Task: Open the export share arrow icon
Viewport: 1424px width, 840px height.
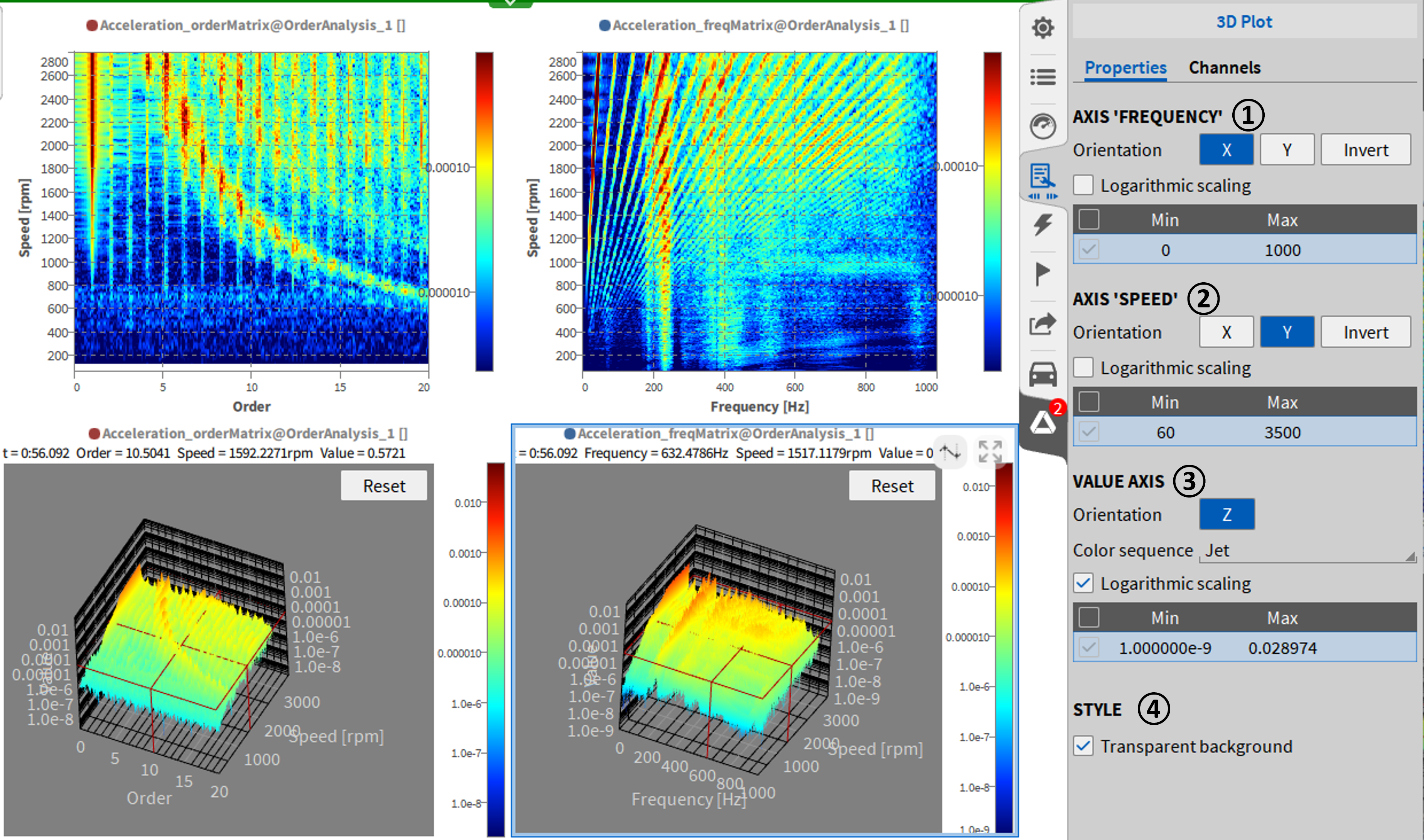Action: (x=1043, y=324)
